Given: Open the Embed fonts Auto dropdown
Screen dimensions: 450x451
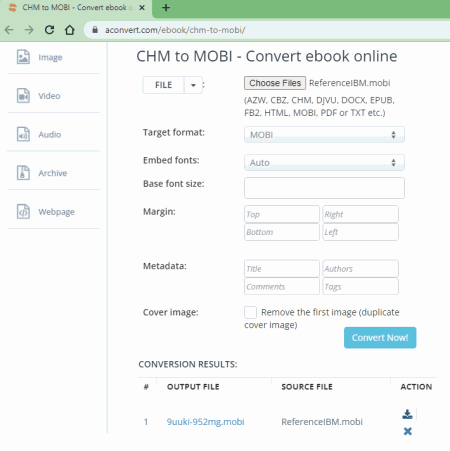Looking at the screenshot, I should [x=324, y=163].
